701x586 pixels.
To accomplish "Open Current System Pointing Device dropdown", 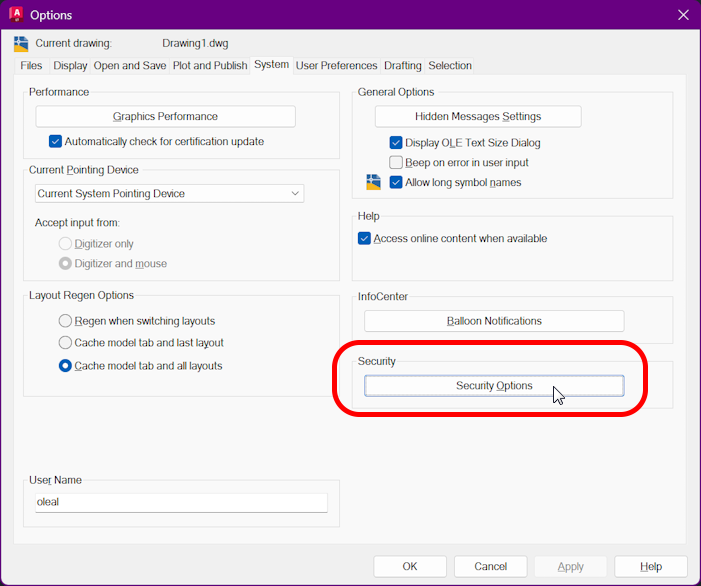I will pyautogui.click(x=169, y=193).
